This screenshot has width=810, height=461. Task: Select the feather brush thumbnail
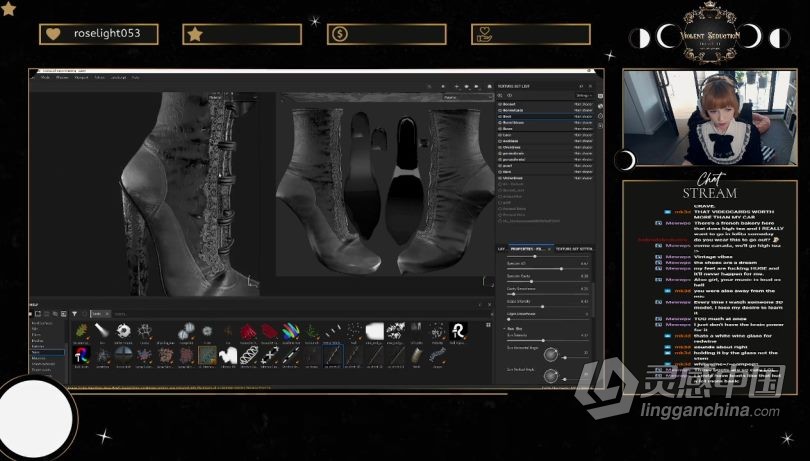click(x=416, y=355)
